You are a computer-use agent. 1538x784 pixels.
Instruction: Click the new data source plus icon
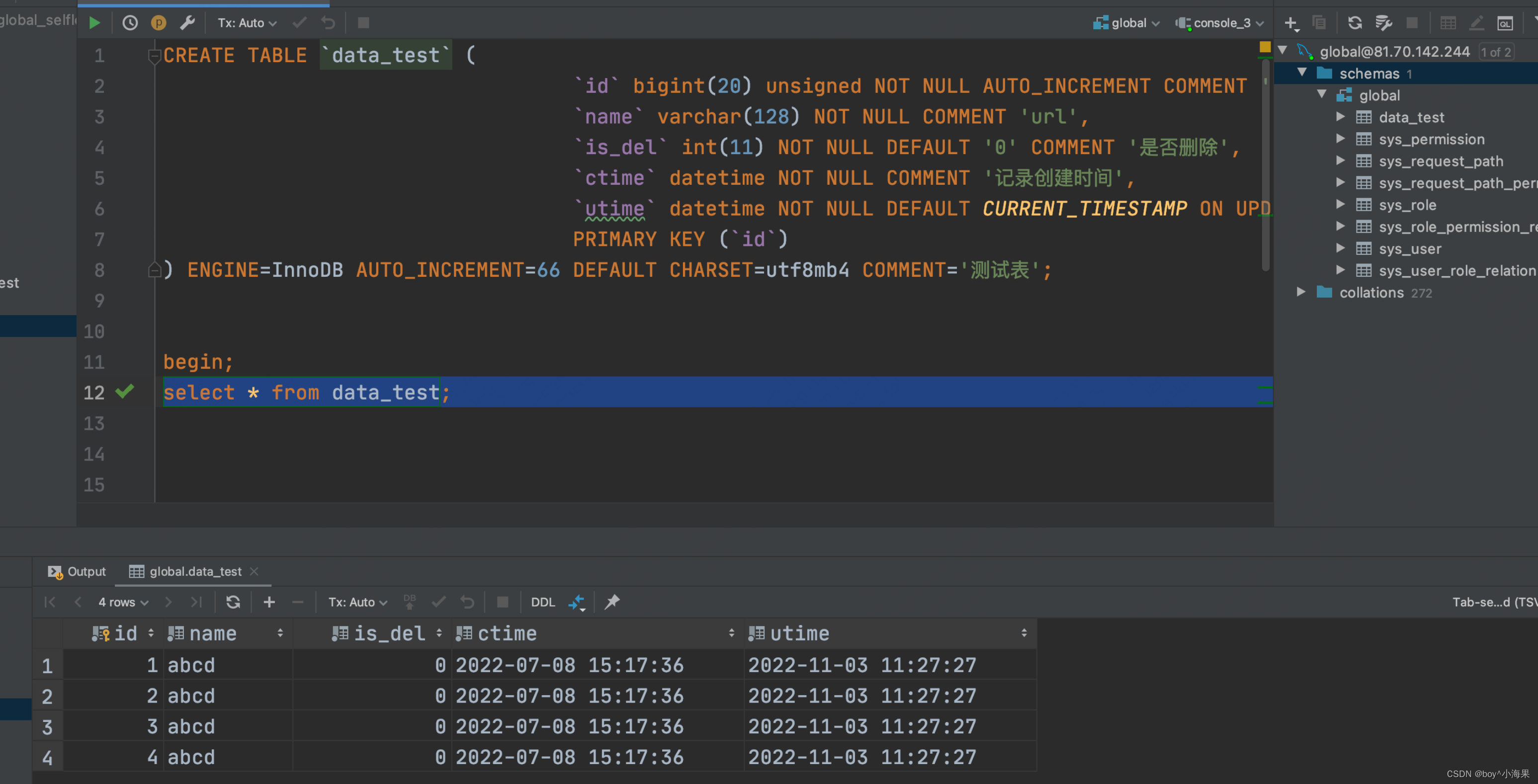pos(1290,23)
